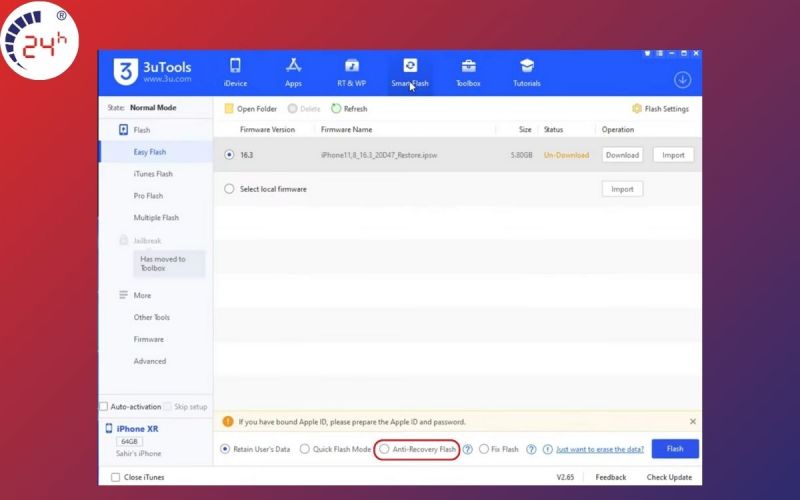This screenshot has width=800, height=500.
Task: Open Flash Settings
Action: 660,109
